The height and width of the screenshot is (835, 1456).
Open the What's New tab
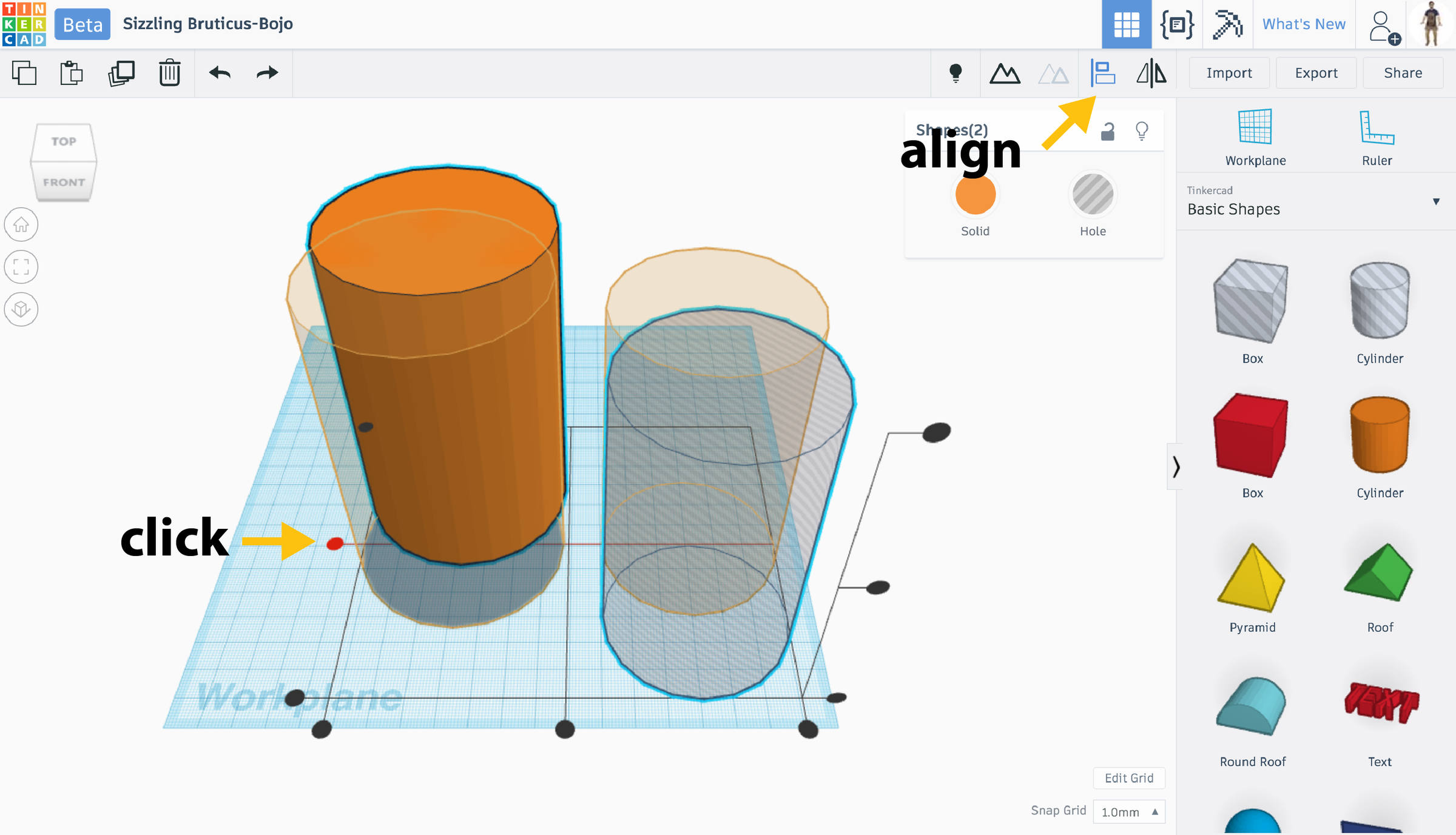pyautogui.click(x=1304, y=24)
